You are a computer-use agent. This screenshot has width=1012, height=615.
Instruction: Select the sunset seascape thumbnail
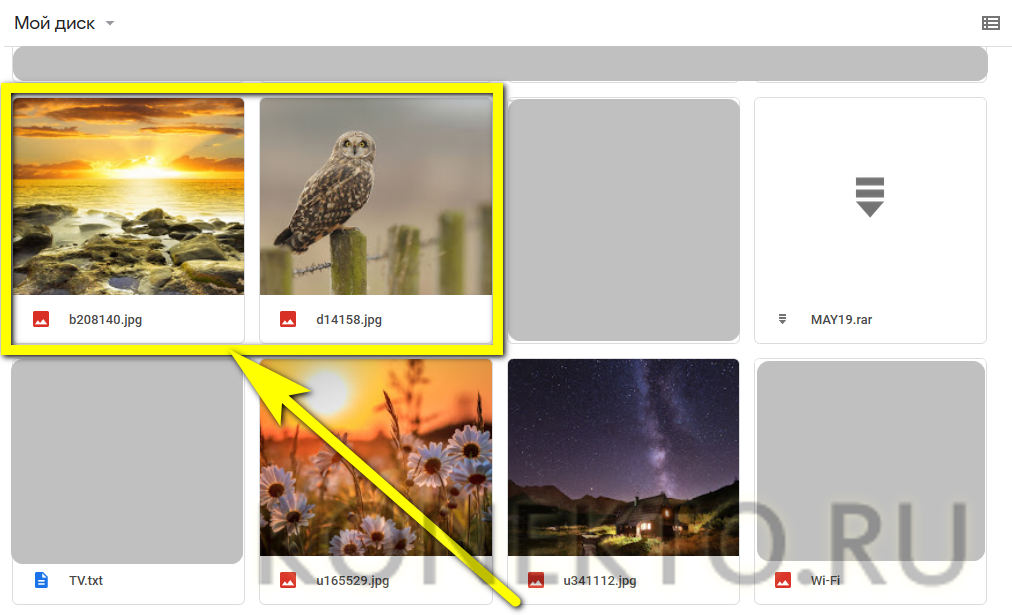[x=128, y=196]
